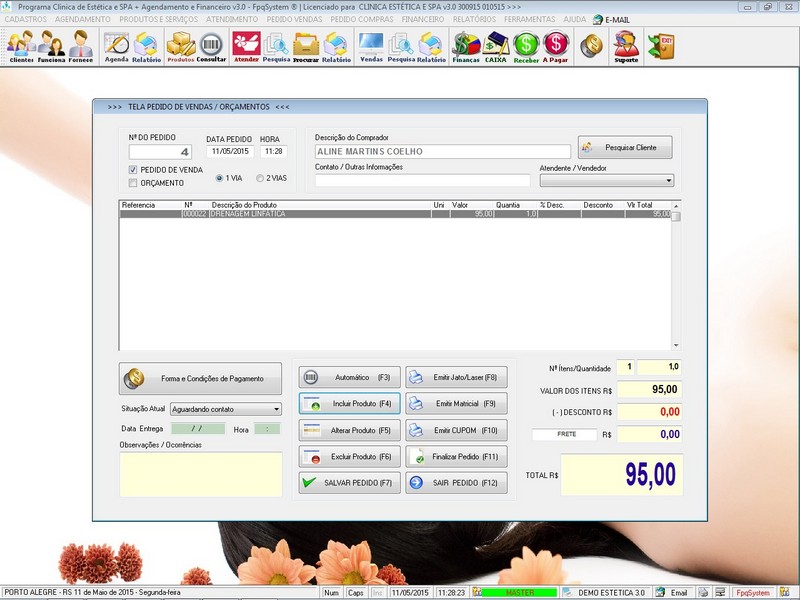Screen dimensions: 800x600
Task: Click the SALVAR PEDIDO (F7) button
Action: (x=349, y=483)
